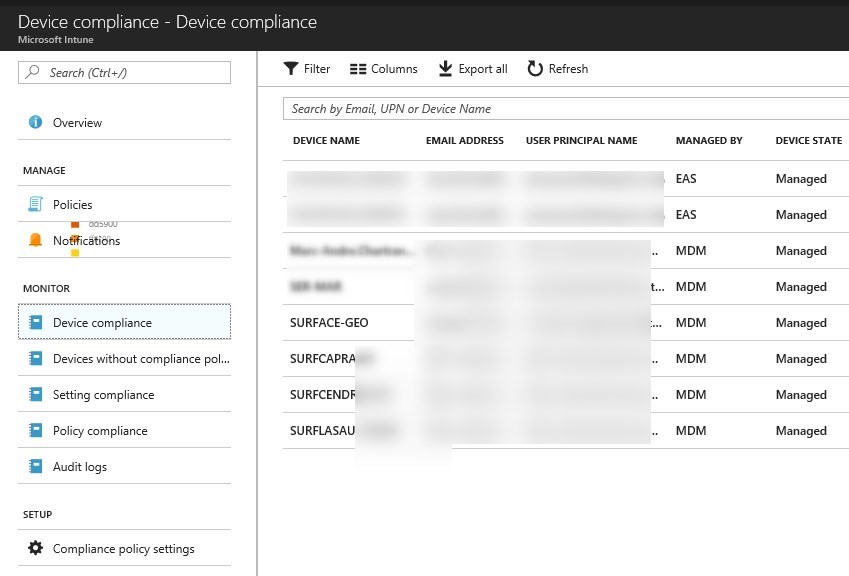This screenshot has width=849, height=576.
Task: Click MDM in the SURFLASAU row
Action: click(x=691, y=430)
